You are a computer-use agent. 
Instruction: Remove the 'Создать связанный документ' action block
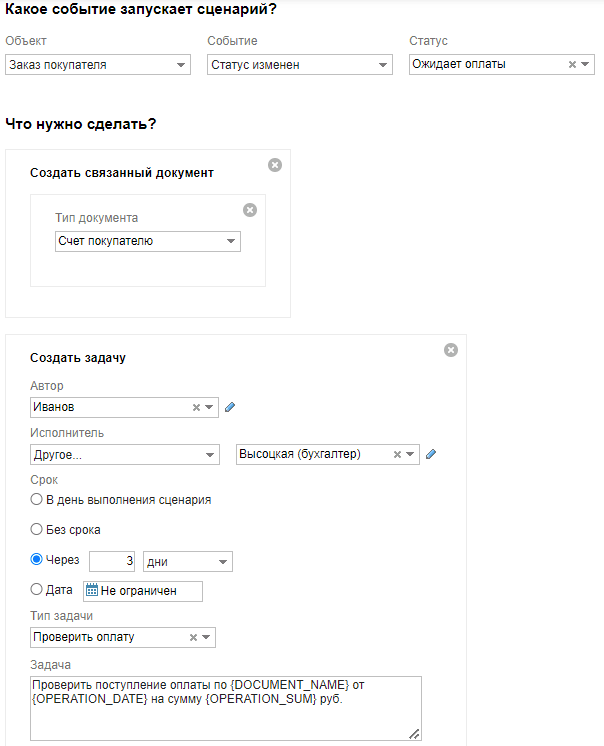[x=275, y=165]
